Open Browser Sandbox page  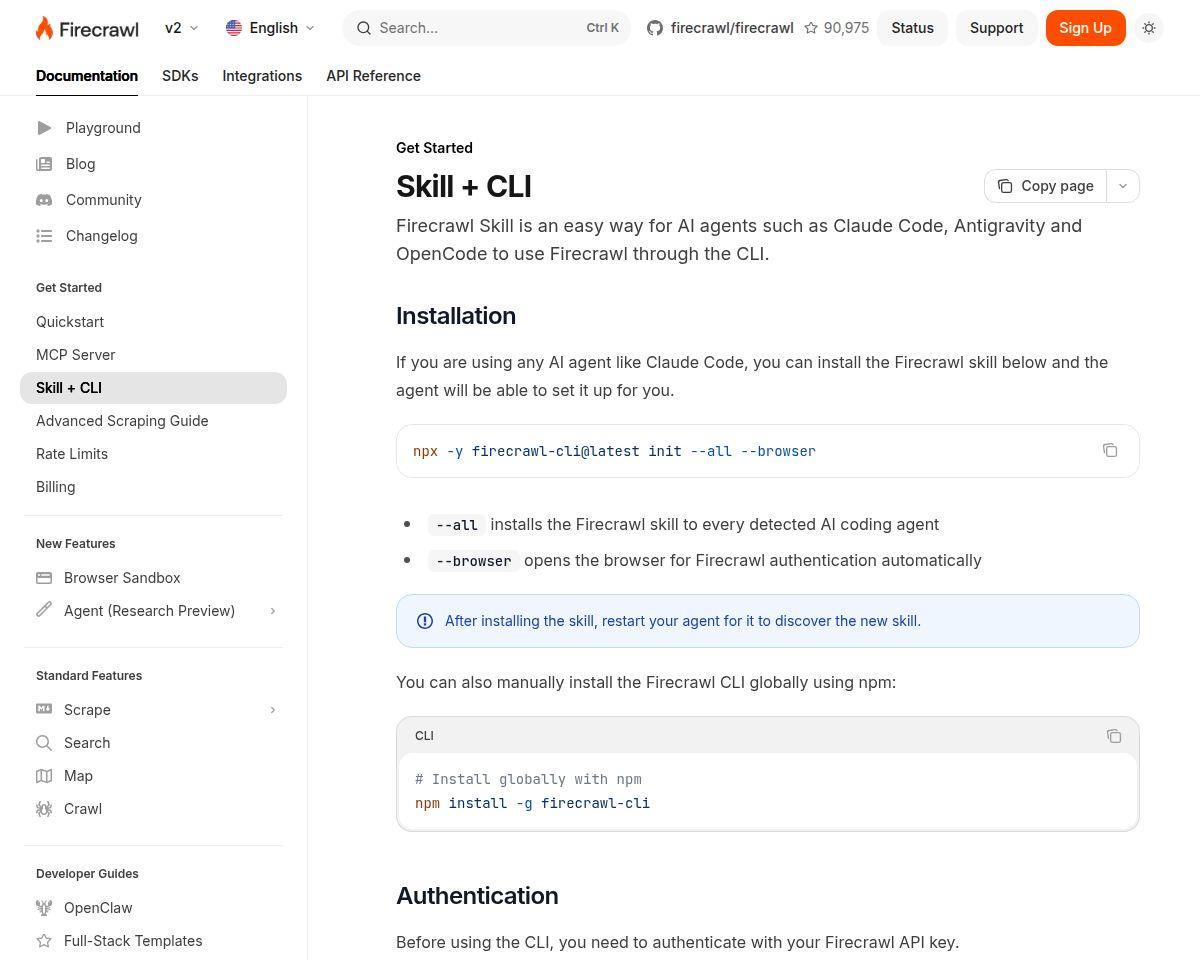[x=122, y=578]
